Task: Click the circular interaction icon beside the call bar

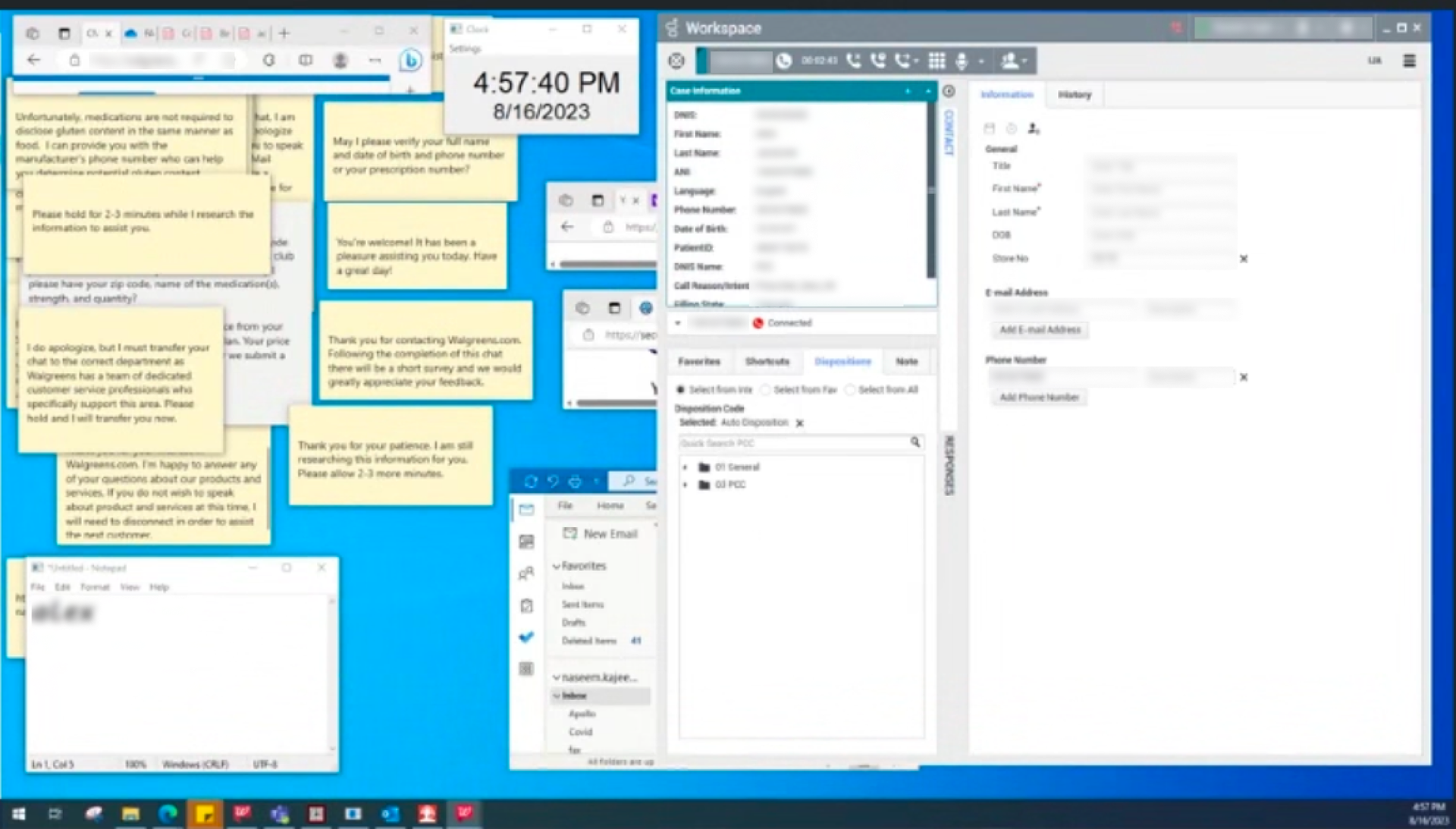Action: click(x=676, y=61)
